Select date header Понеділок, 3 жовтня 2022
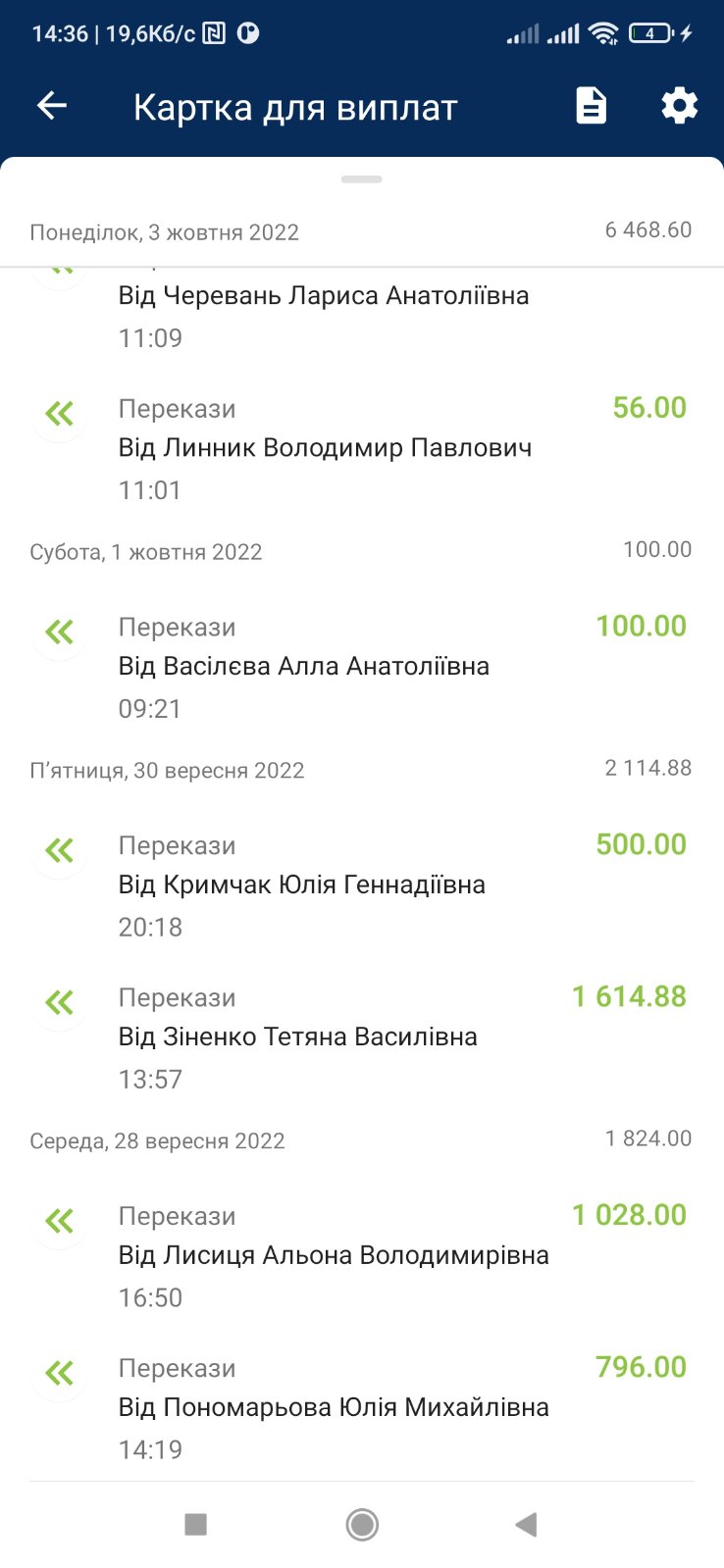The image size is (724, 1568). coord(165,233)
